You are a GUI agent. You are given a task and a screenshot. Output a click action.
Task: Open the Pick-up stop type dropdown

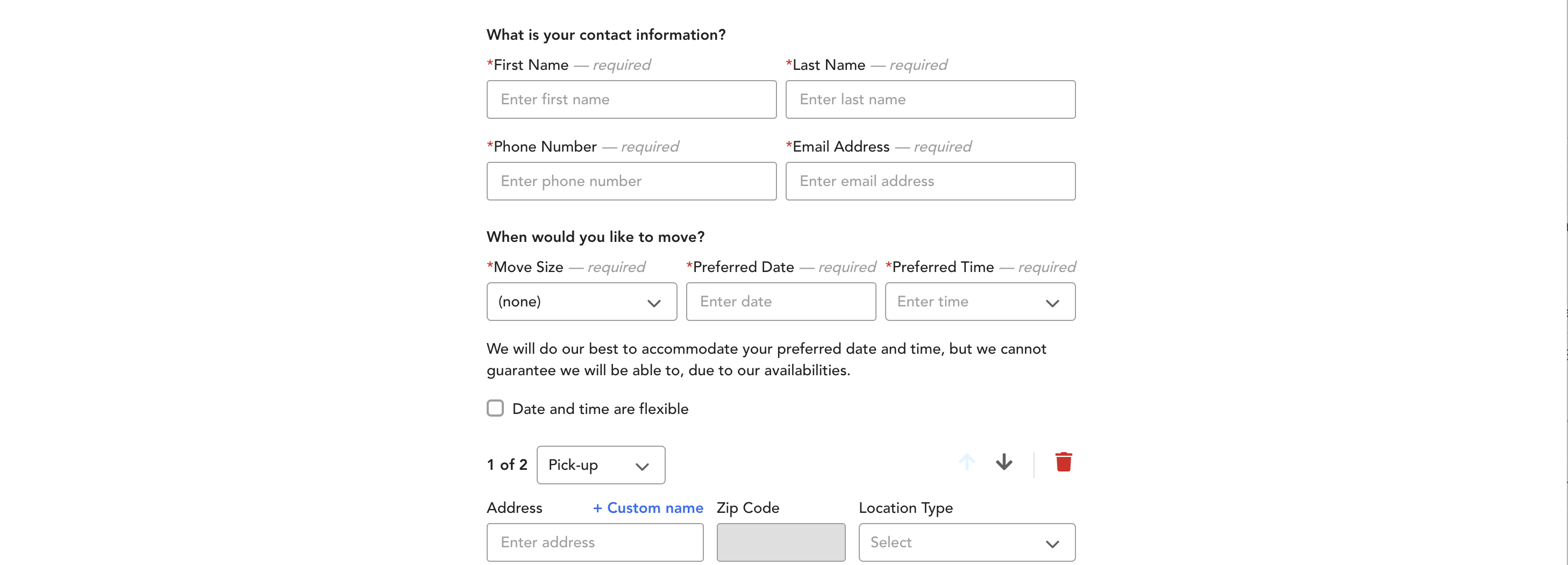(600, 465)
